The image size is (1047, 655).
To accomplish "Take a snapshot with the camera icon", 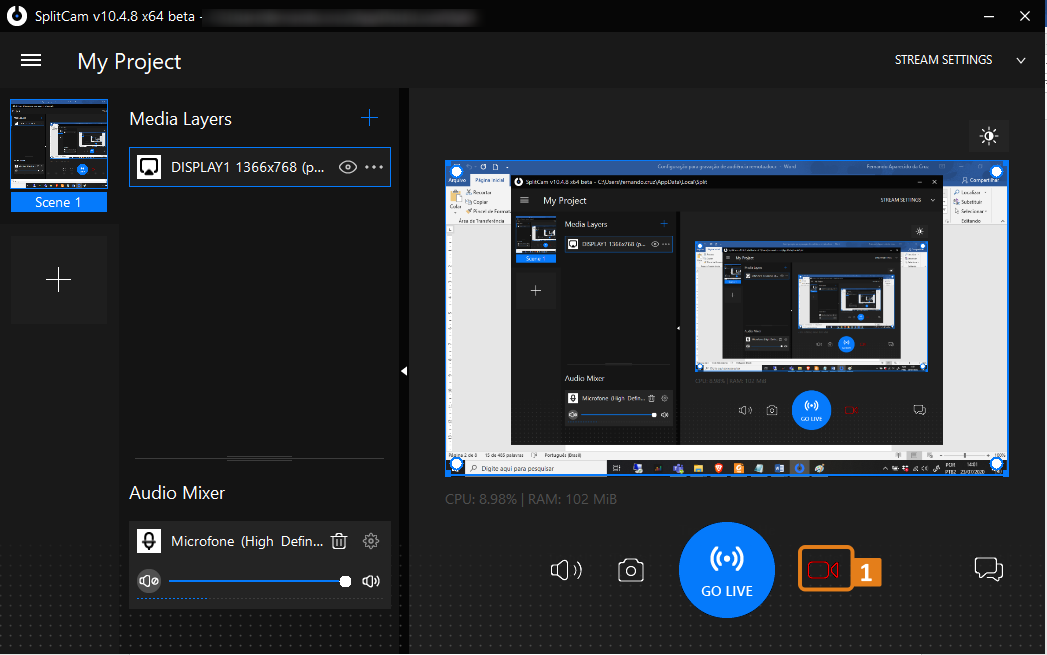I will pos(631,570).
